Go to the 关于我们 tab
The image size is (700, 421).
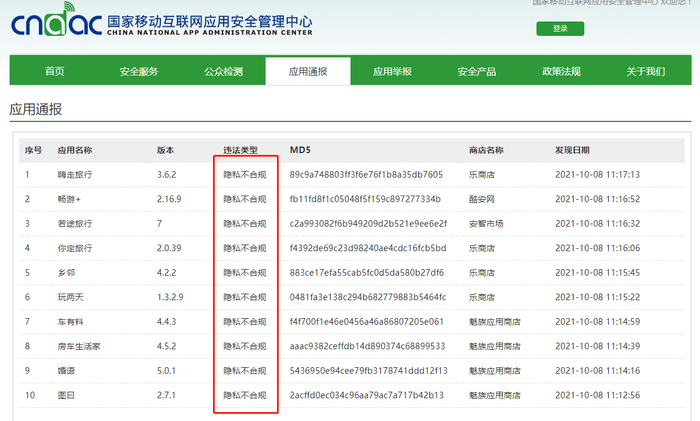click(646, 71)
